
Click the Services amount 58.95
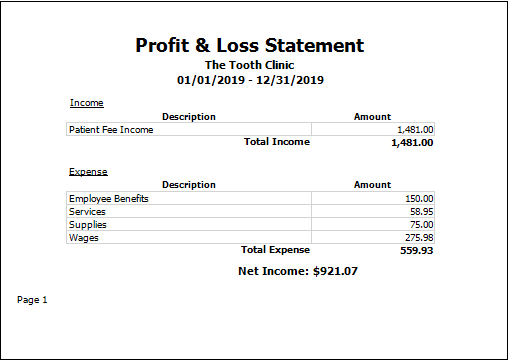pyautogui.click(x=422, y=212)
